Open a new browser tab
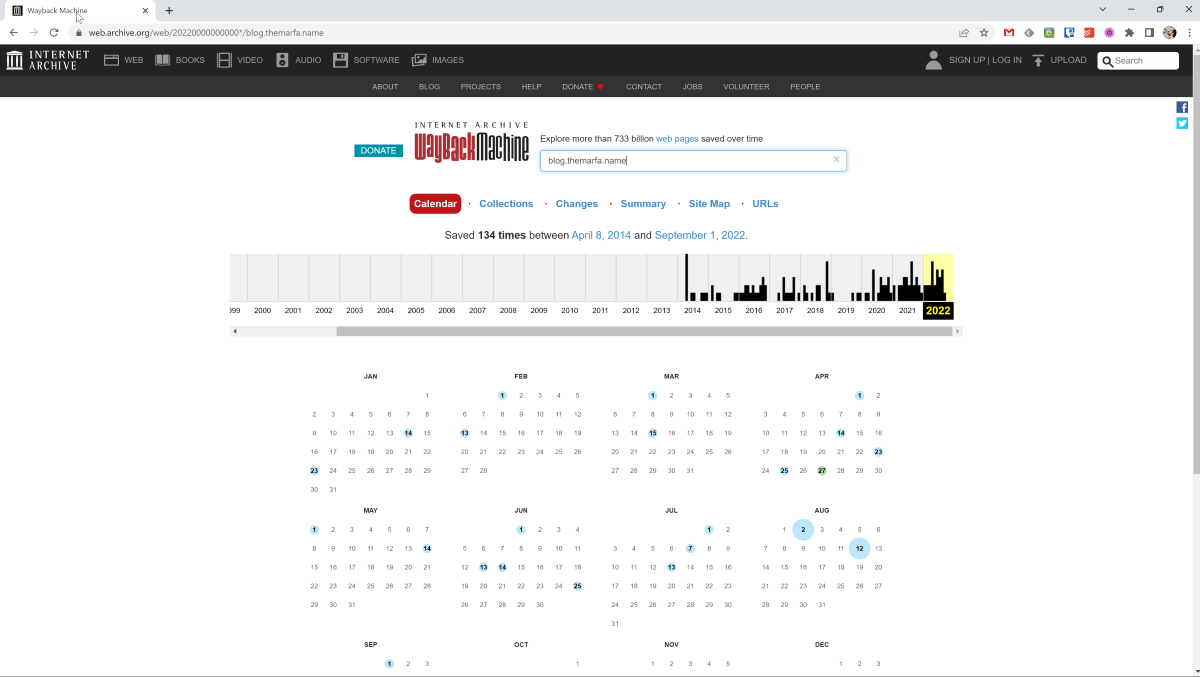 [x=169, y=10]
